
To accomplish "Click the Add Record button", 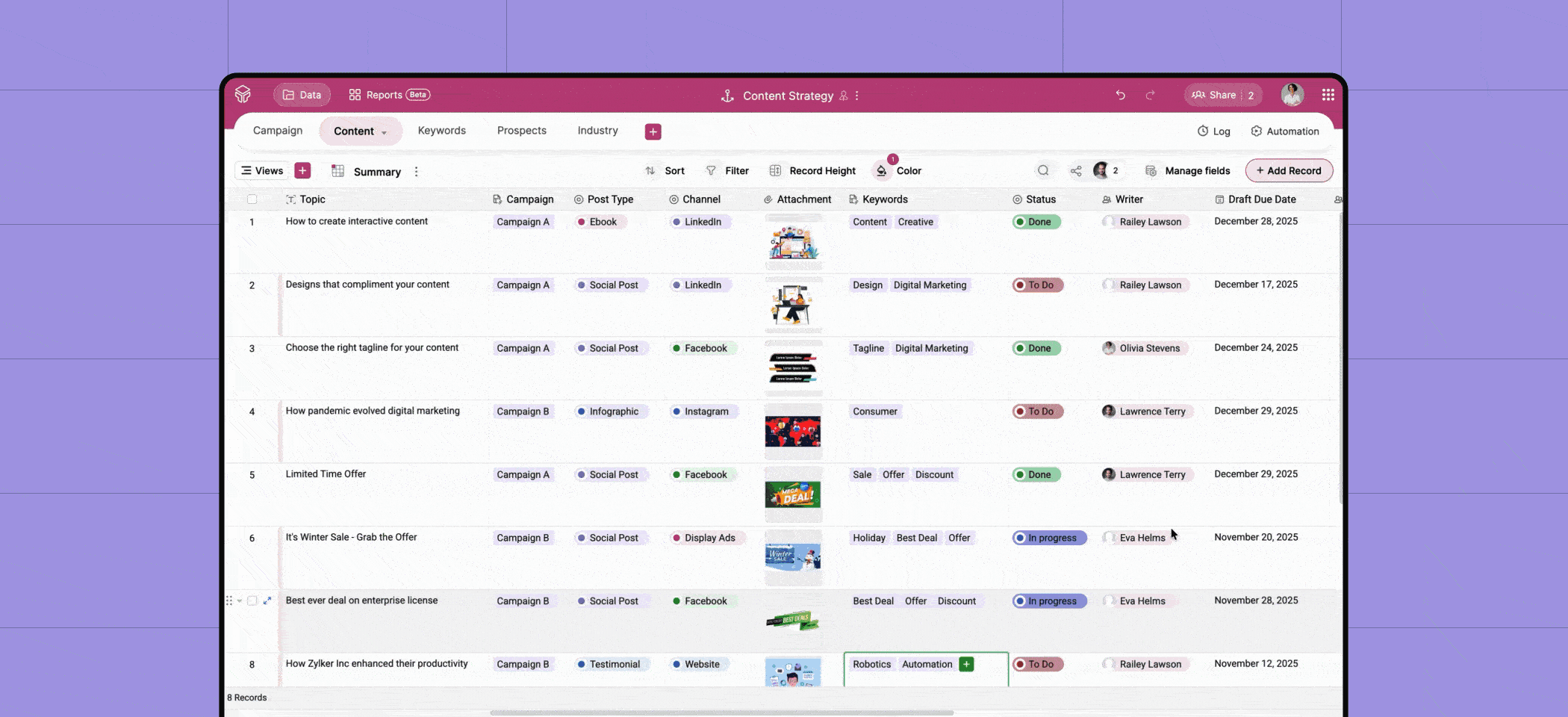I will pos(1289,170).
